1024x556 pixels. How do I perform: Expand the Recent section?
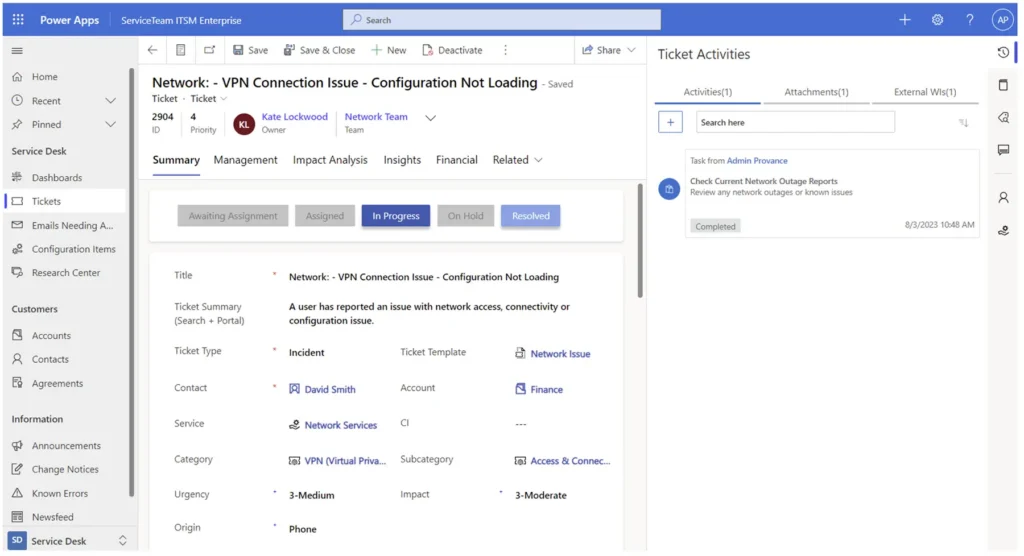click(110, 101)
